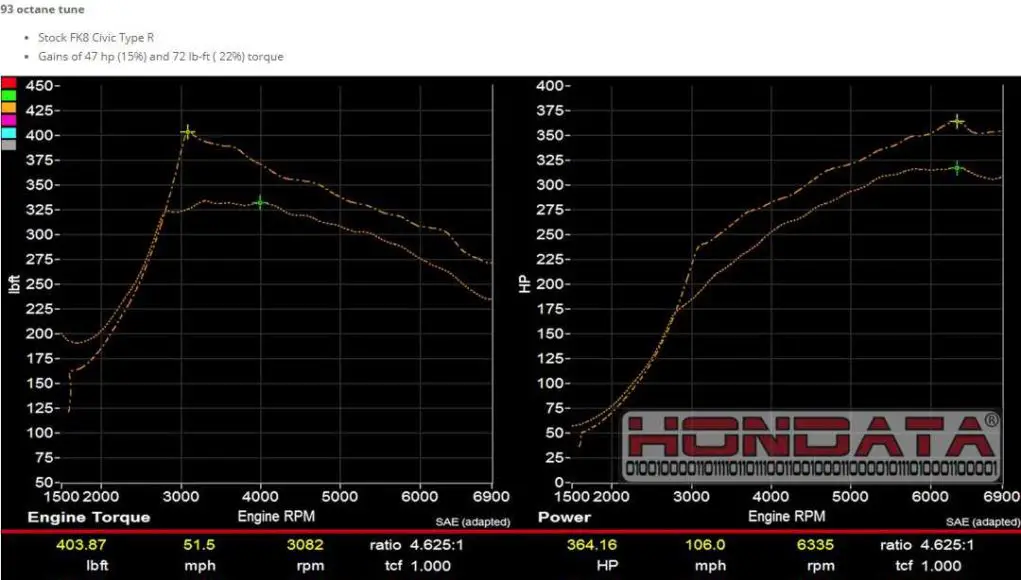The height and width of the screenshot is (580, 1021).
Task: Select the gray swatch at the legend bottom
Action: [8, 145]
